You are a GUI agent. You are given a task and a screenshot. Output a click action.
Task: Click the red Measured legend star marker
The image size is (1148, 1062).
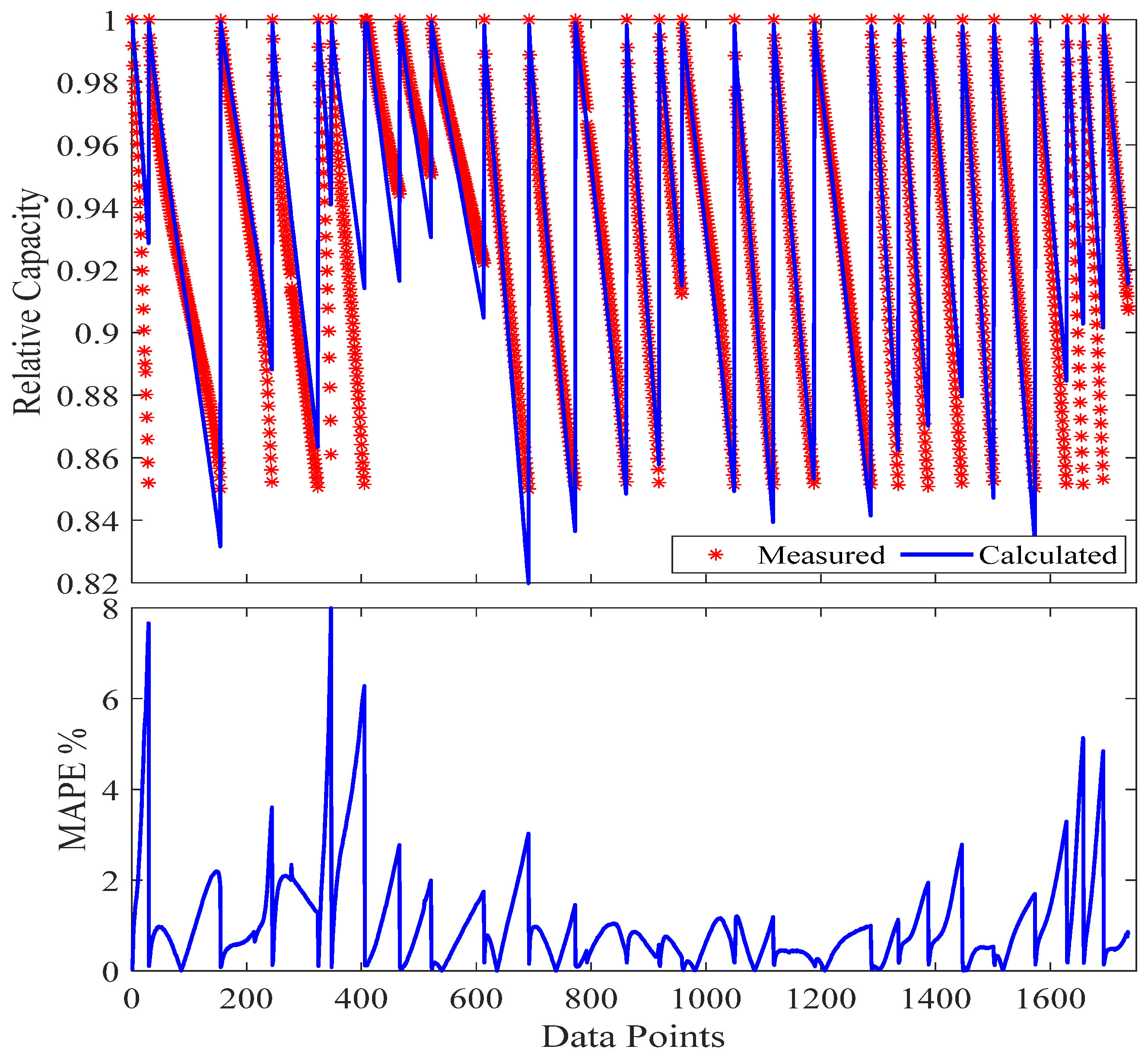click(x=715, y=555)
